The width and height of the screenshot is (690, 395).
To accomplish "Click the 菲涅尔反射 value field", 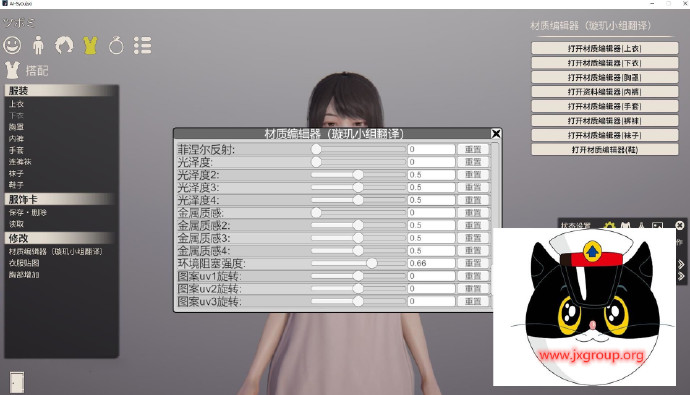I will [431, 149].
